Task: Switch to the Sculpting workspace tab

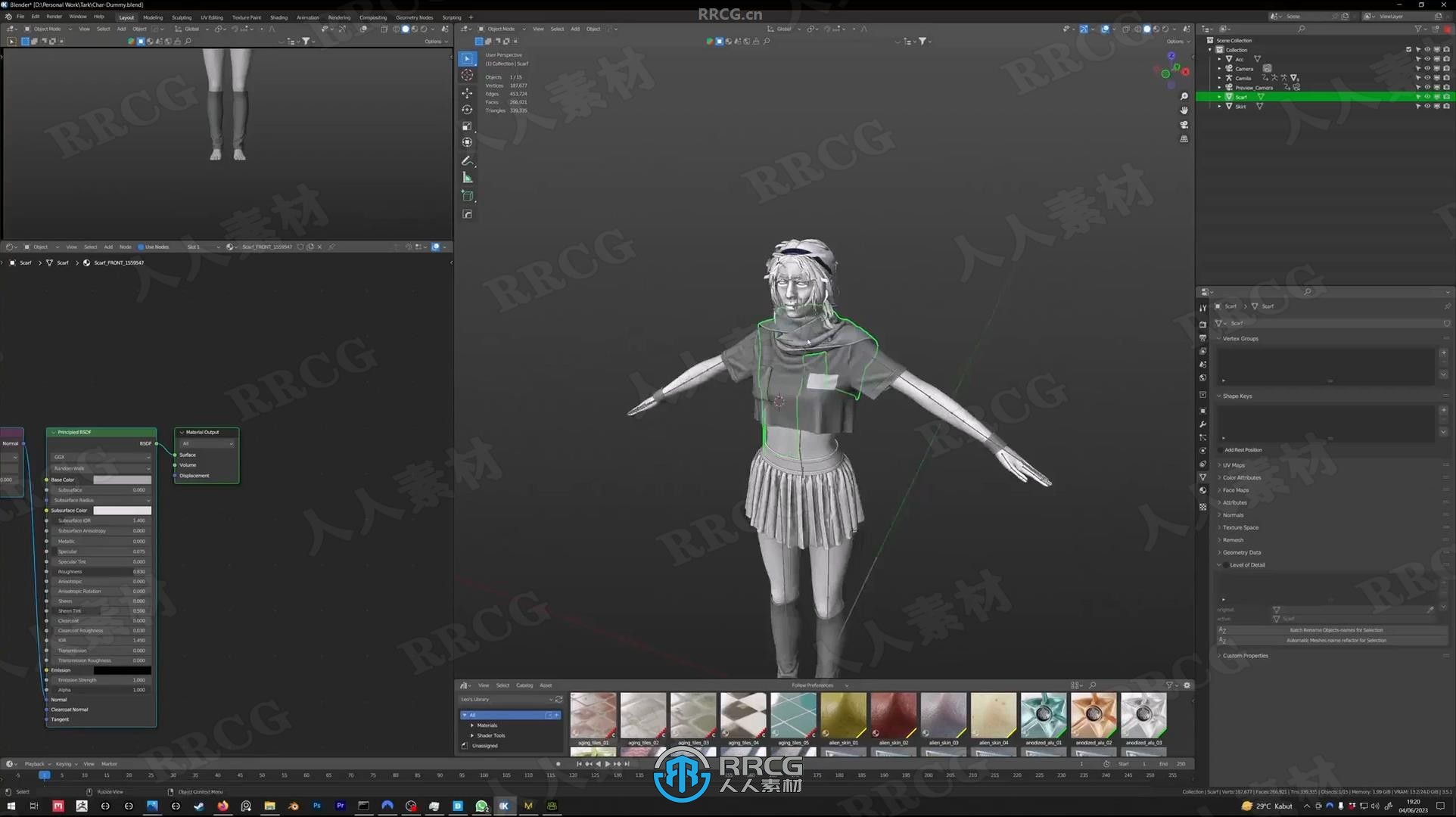Action: coord(182,17)
